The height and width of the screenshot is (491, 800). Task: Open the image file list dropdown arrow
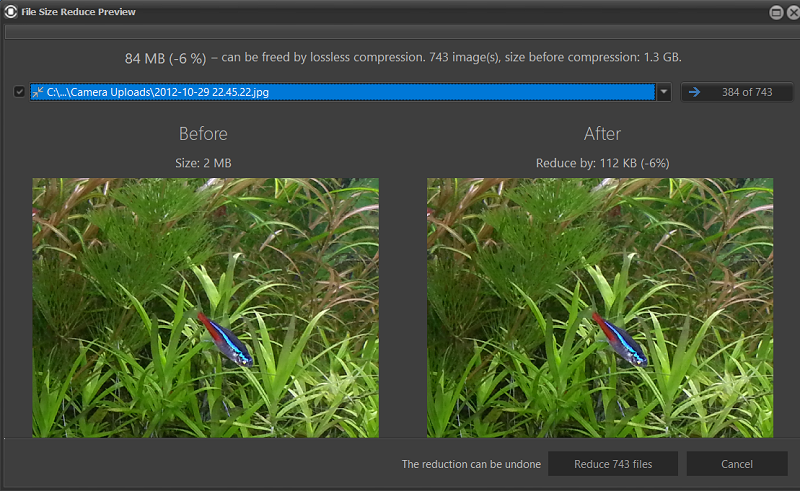[664, 92]
